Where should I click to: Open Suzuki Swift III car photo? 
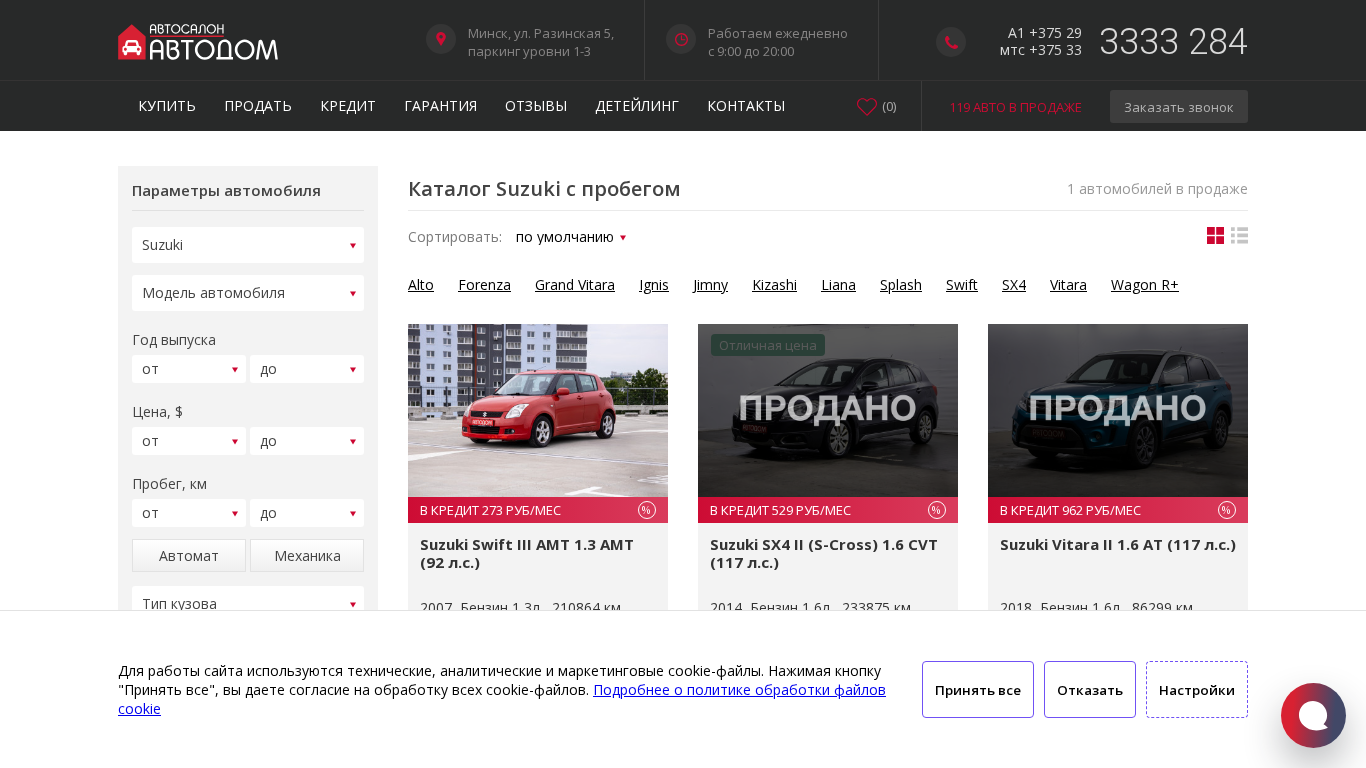click(538, 410)
